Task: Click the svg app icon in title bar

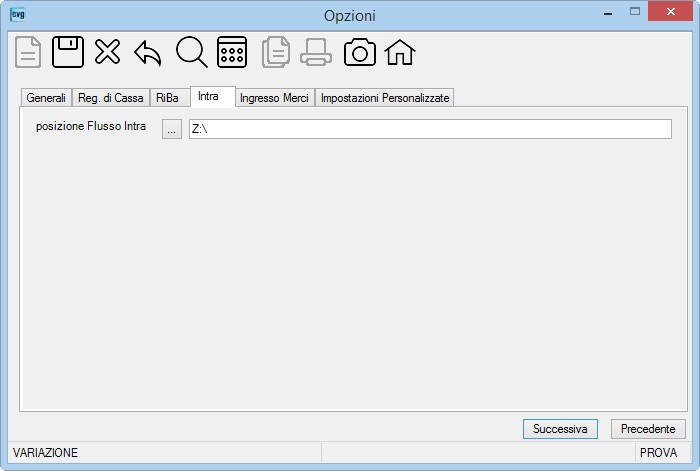Action: point(17,14)
